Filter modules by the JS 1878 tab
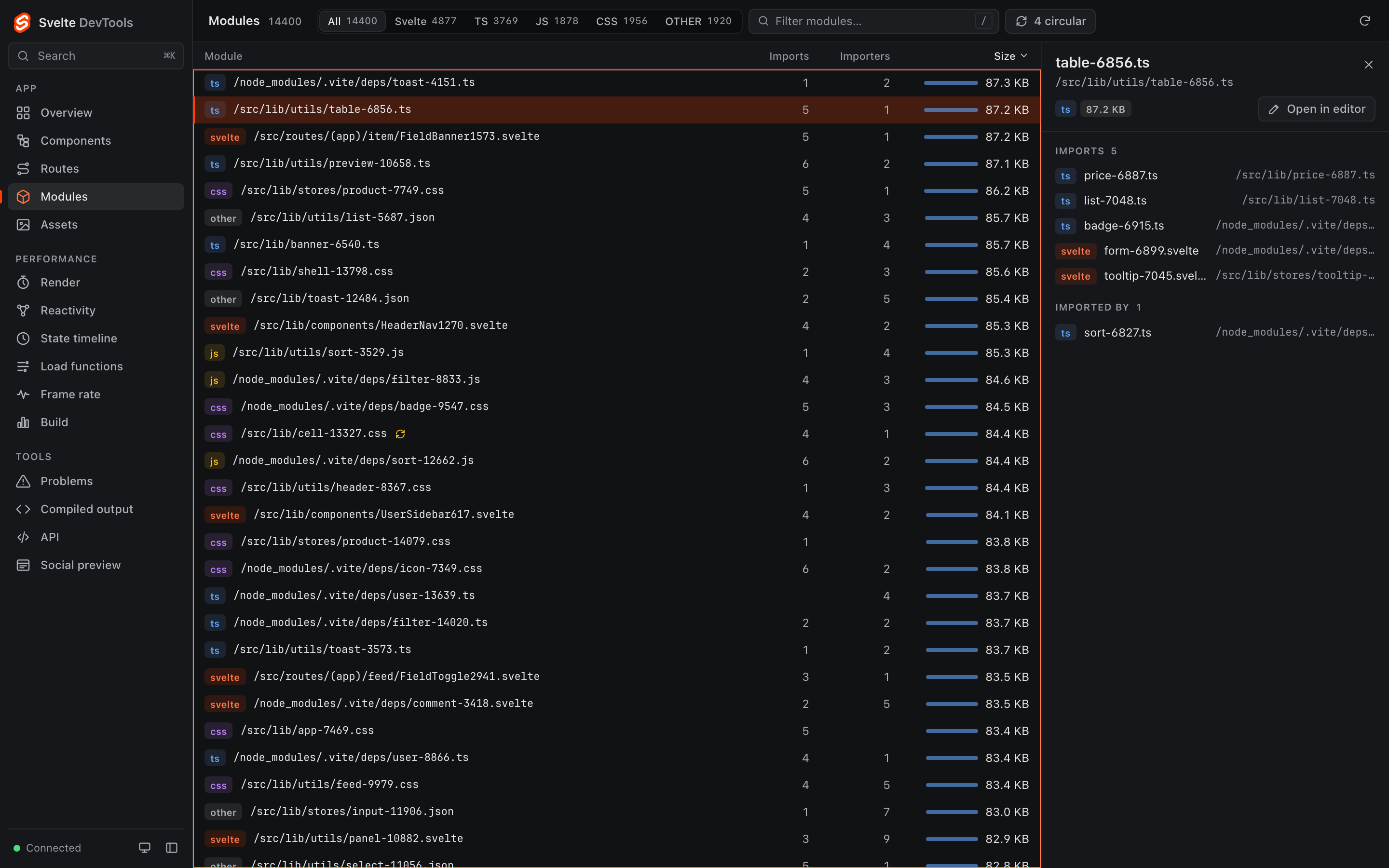Screen dimensions: 1389x868 pyautogui.click(x=557, y=21)
